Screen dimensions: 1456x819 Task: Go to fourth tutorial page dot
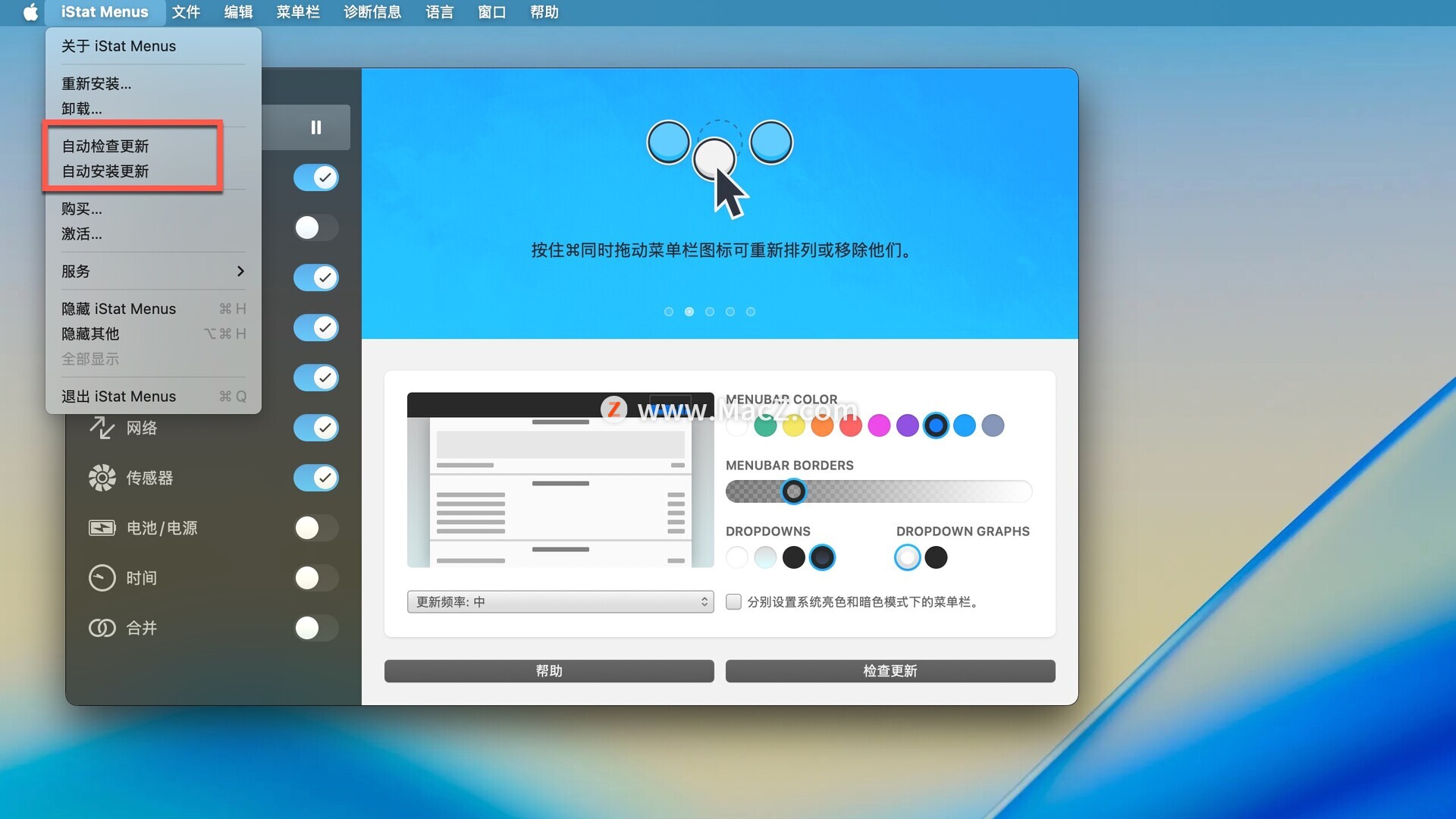pyautogui.click(x=730, y=312)
